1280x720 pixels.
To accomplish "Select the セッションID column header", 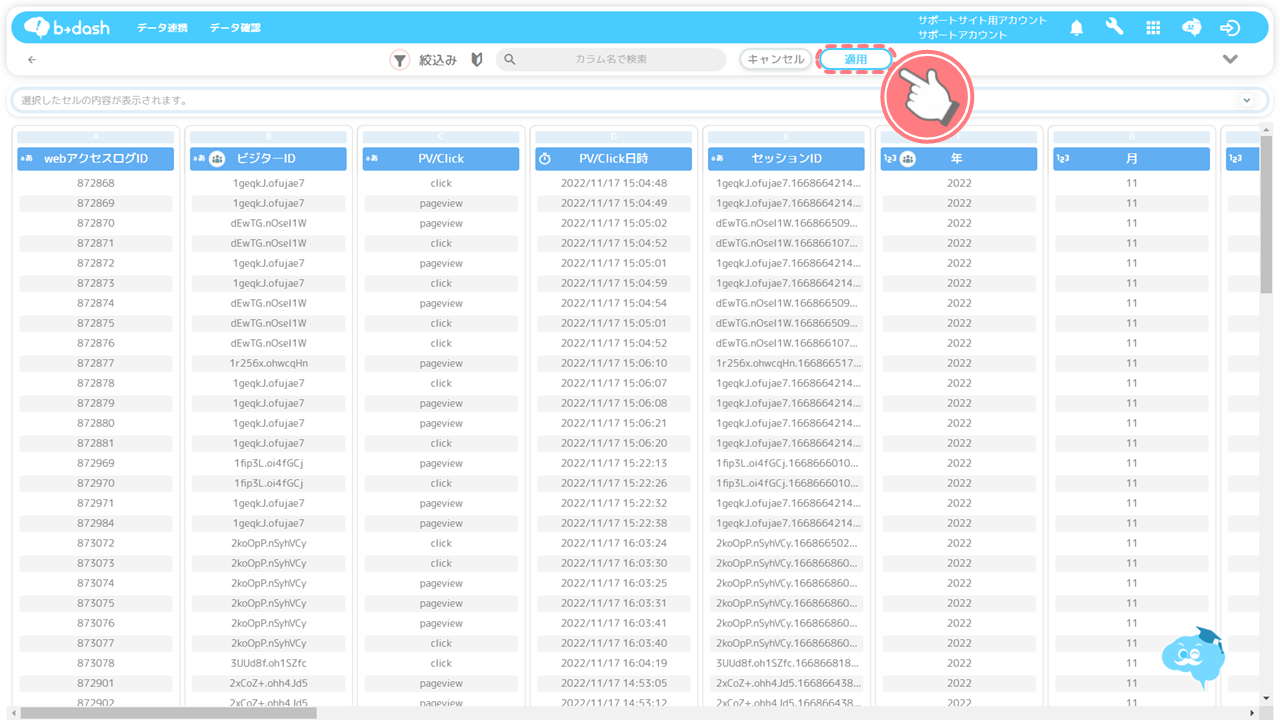I will pos(786,158).
